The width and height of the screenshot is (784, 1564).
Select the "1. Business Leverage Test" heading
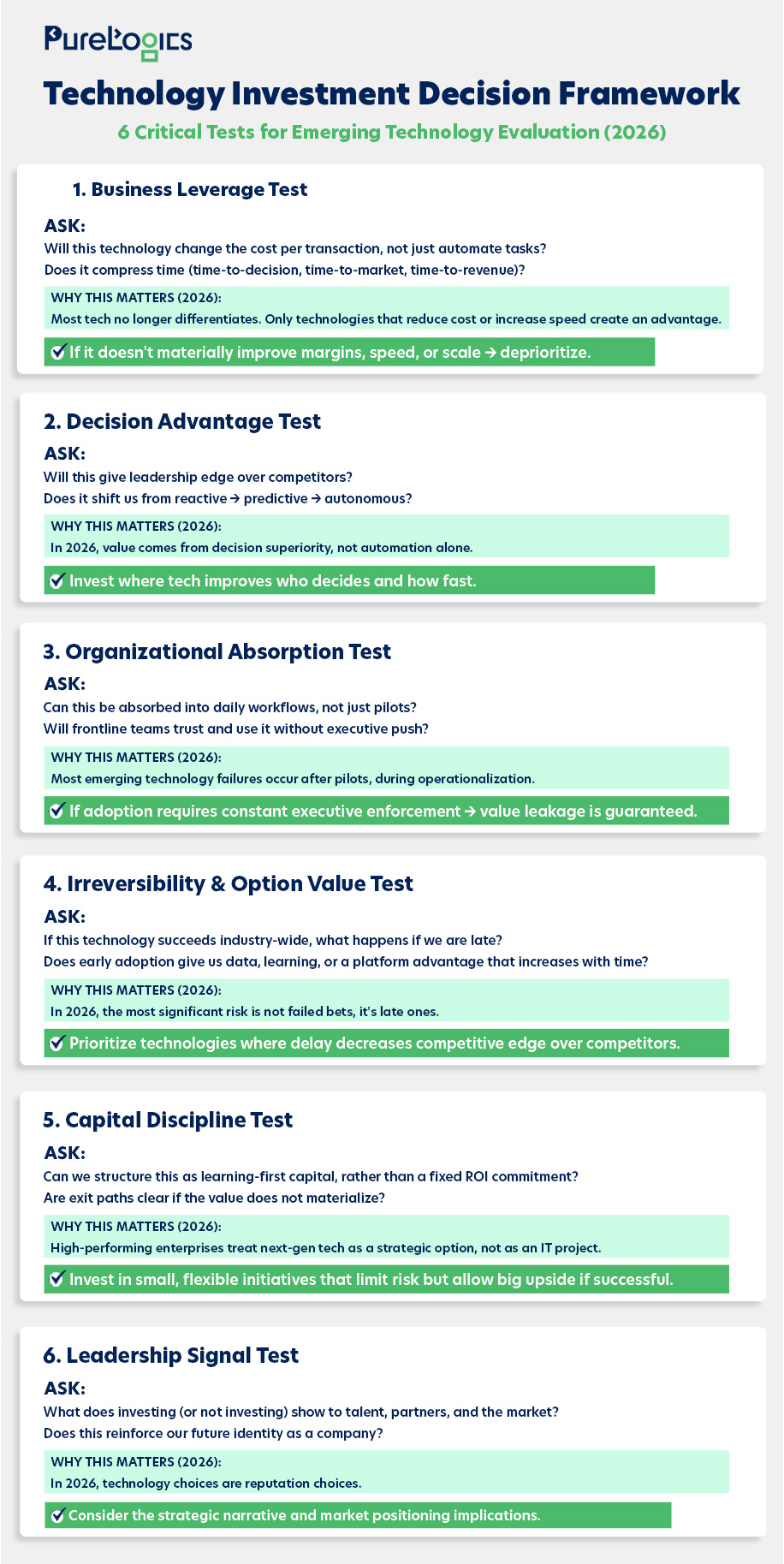tap(189, 189)
